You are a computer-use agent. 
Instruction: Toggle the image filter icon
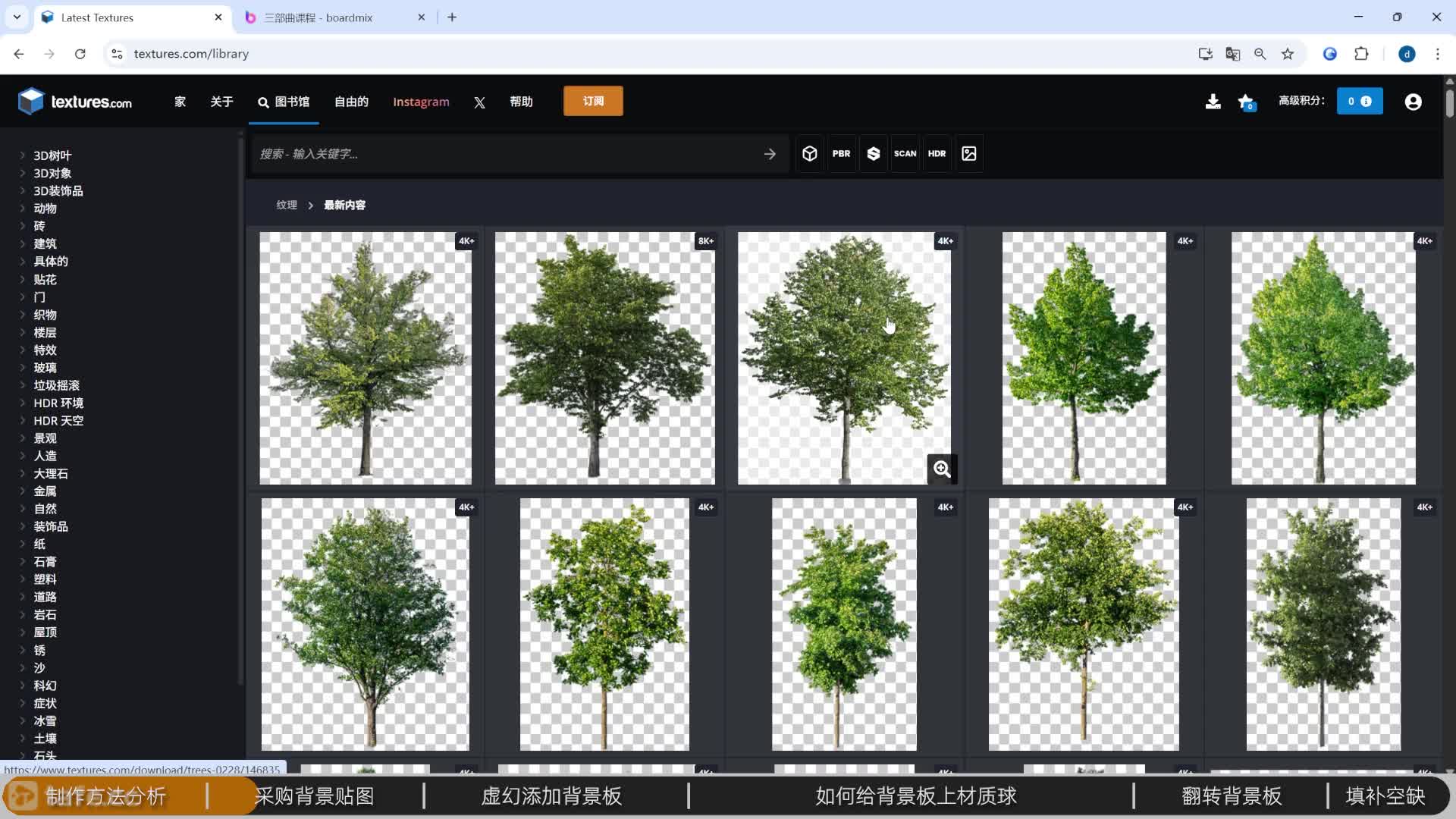pos(968,154)
